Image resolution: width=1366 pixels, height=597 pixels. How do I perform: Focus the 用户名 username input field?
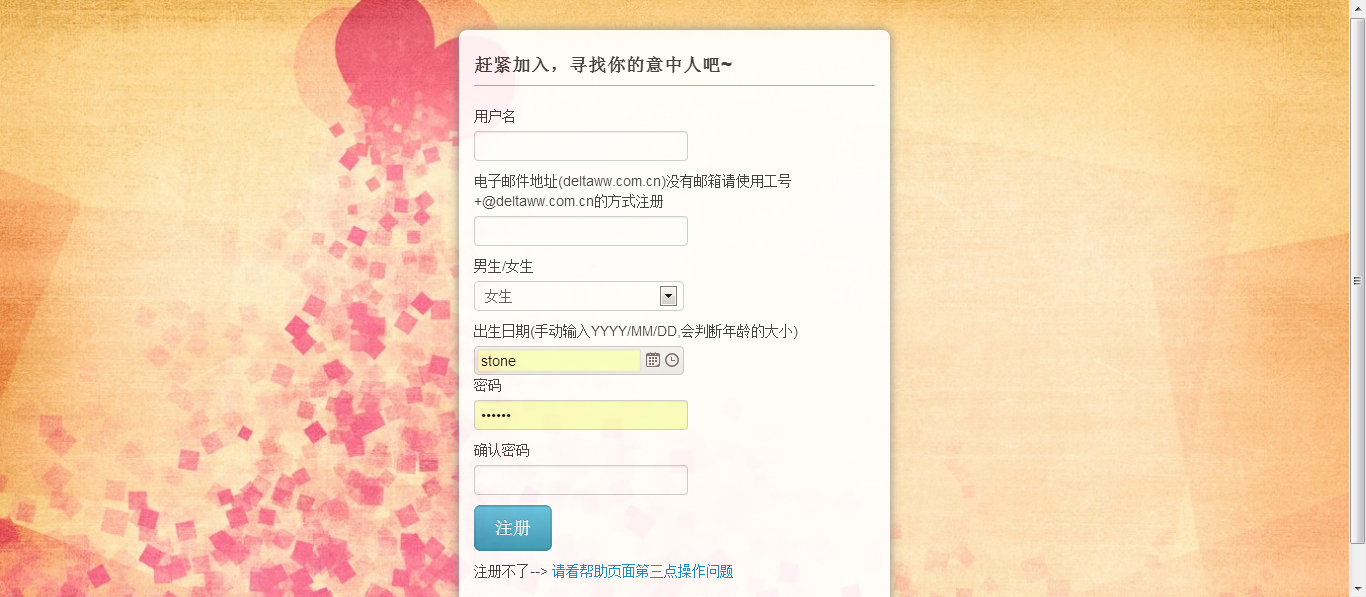(x=581, y=146)
